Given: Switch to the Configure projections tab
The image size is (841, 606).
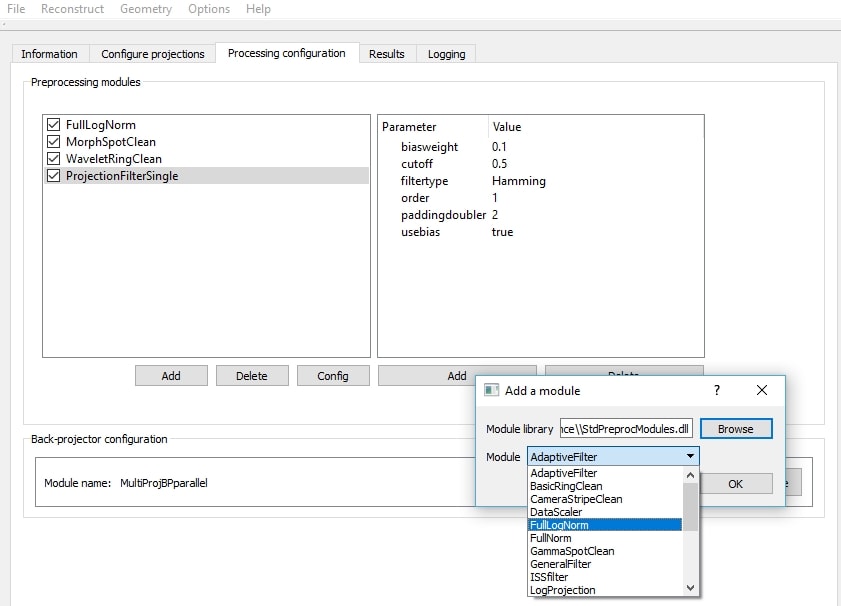Looking at the screenshot, I should [153, 54].
